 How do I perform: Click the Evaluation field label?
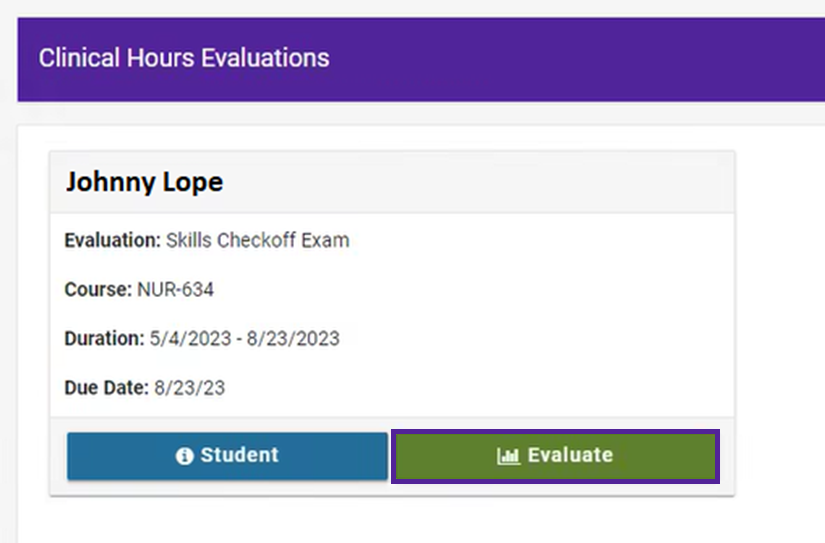click(112, 241)
